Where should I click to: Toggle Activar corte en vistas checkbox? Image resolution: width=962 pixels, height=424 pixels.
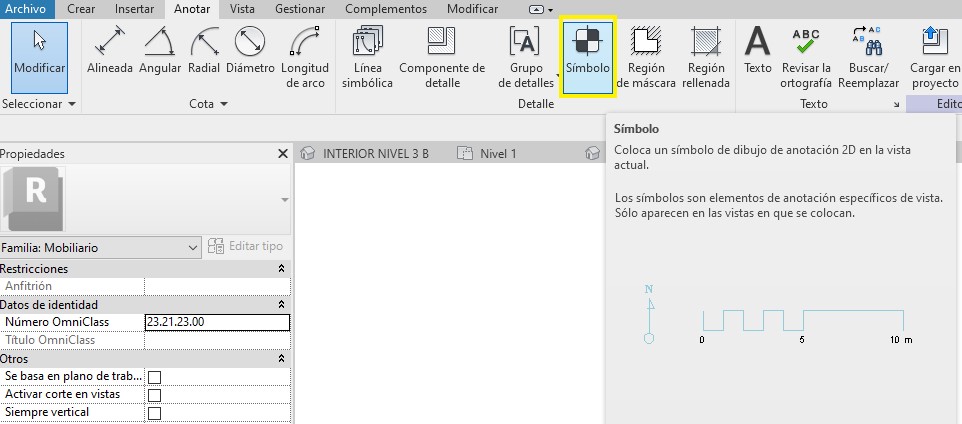point(154,395)
